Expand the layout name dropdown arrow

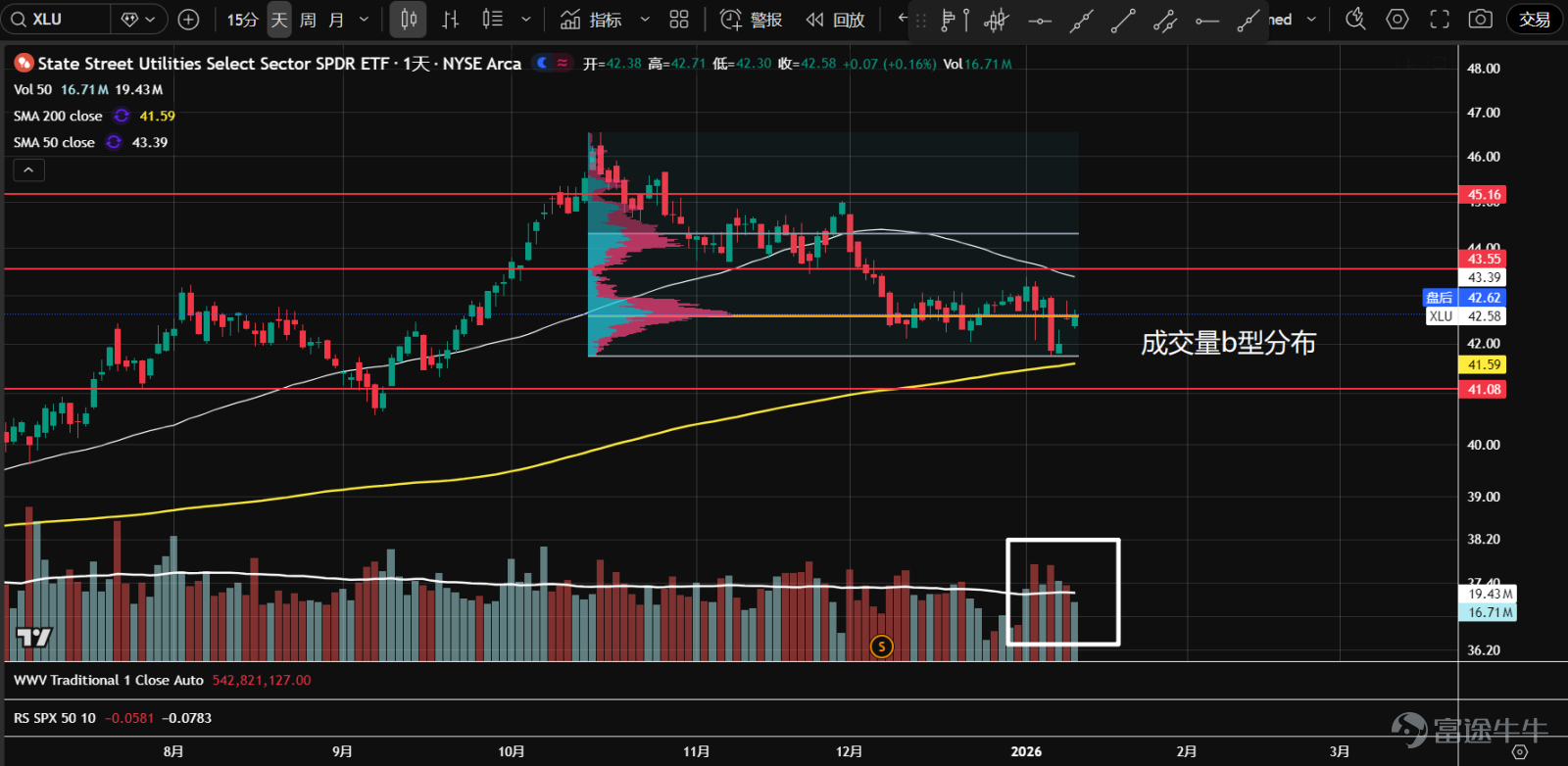pyautogui.click(x=1311, y=20)
